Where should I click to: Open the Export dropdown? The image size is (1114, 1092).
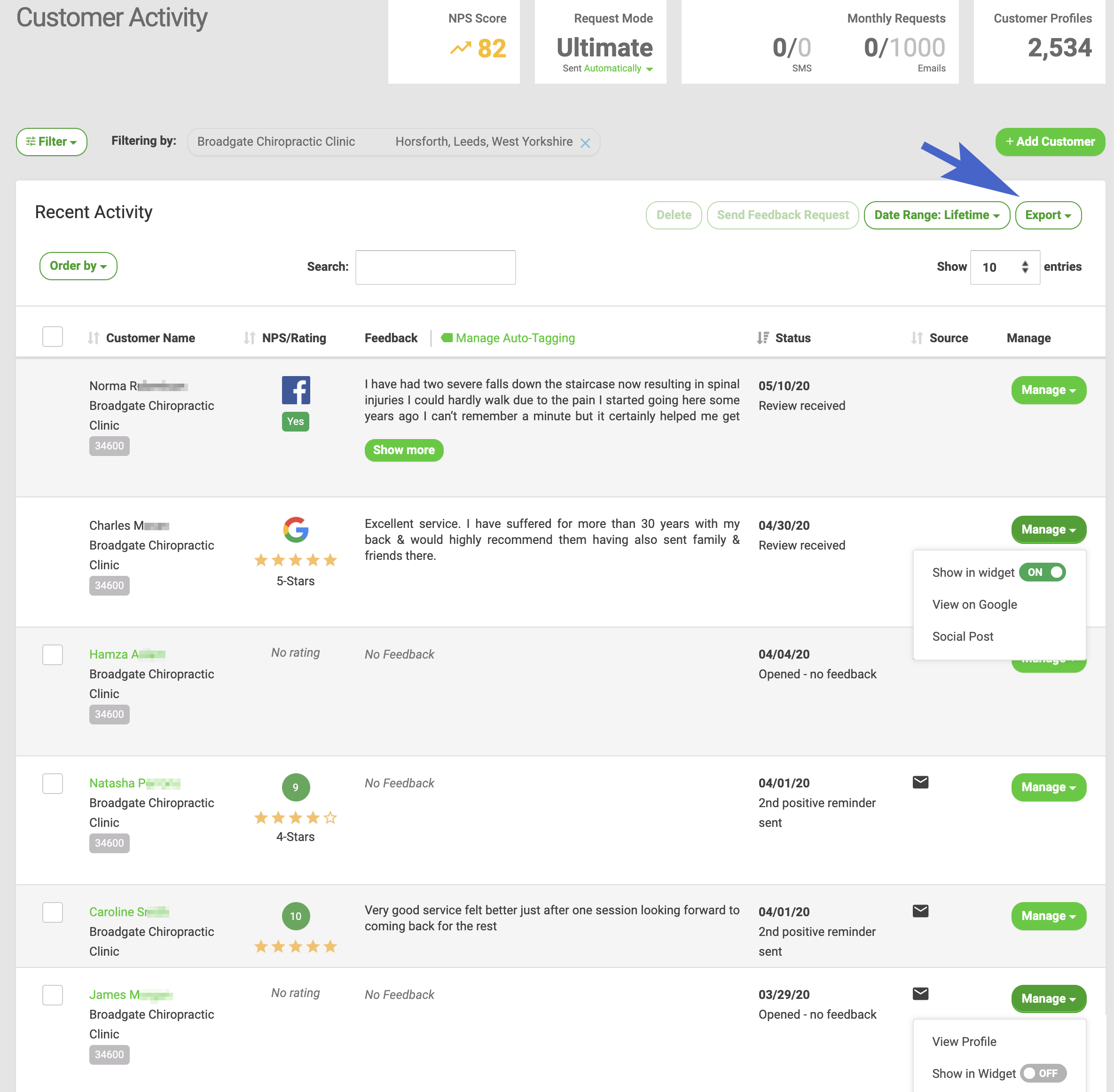pyautogui.click(x=1048, y=215)
